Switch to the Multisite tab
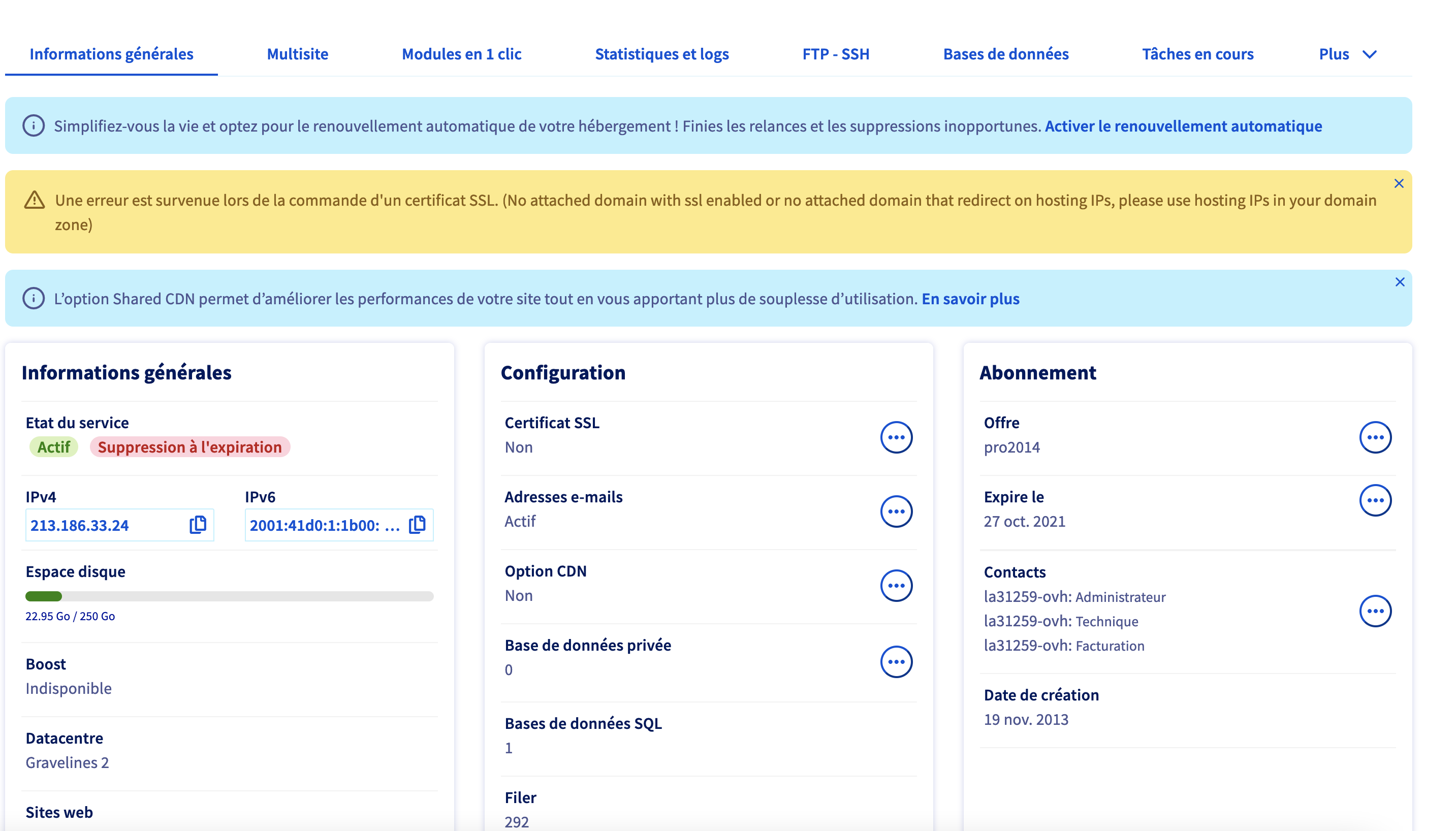This screenshot has width=1456, height=831. tap(297, 54)
